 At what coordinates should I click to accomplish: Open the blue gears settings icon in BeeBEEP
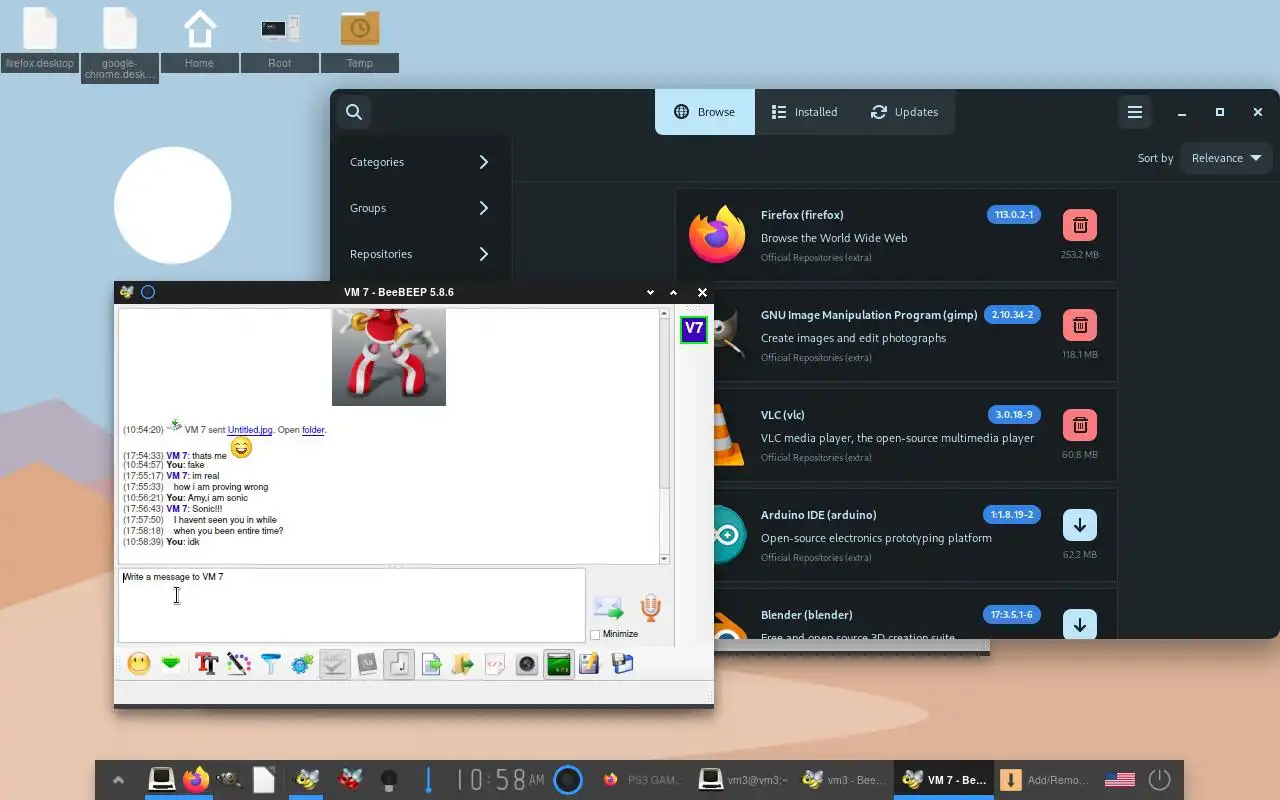[x=302, y=664]
